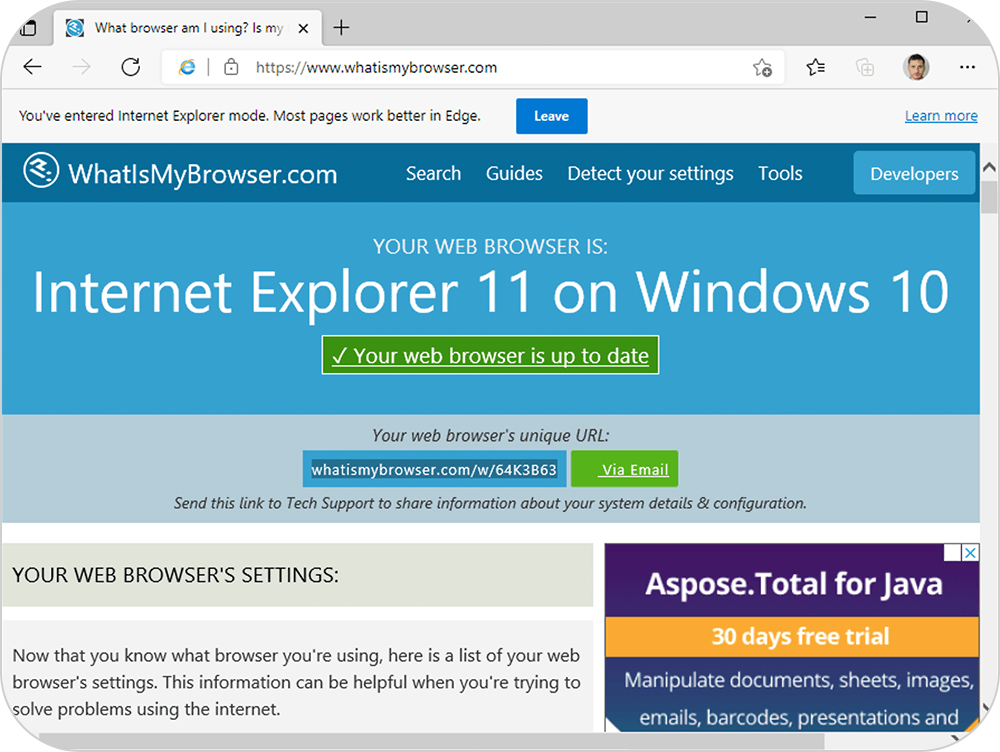Click the forward navigation arrow
This screenshot has width=1000, height=752.
pyautogui.click(x=81, y=66)
